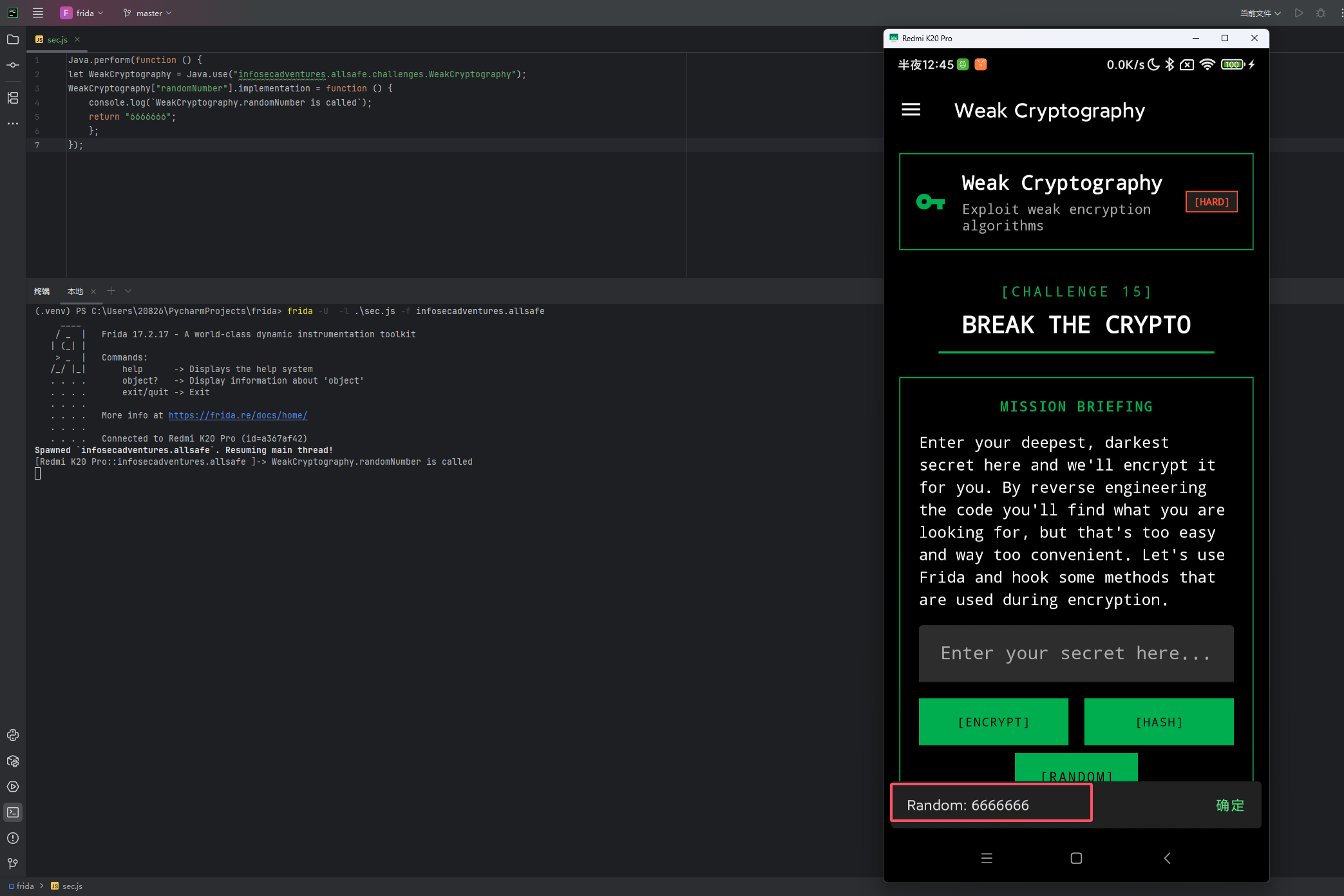Expand the master branch dropdown
The width and height of the screenshot is (1344, 896).
(x=148, y=13)
